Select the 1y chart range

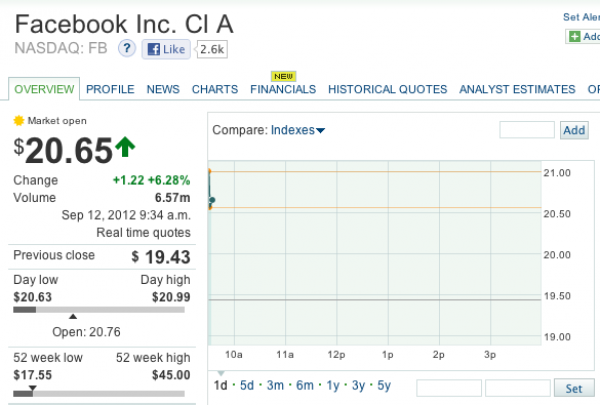333,386
